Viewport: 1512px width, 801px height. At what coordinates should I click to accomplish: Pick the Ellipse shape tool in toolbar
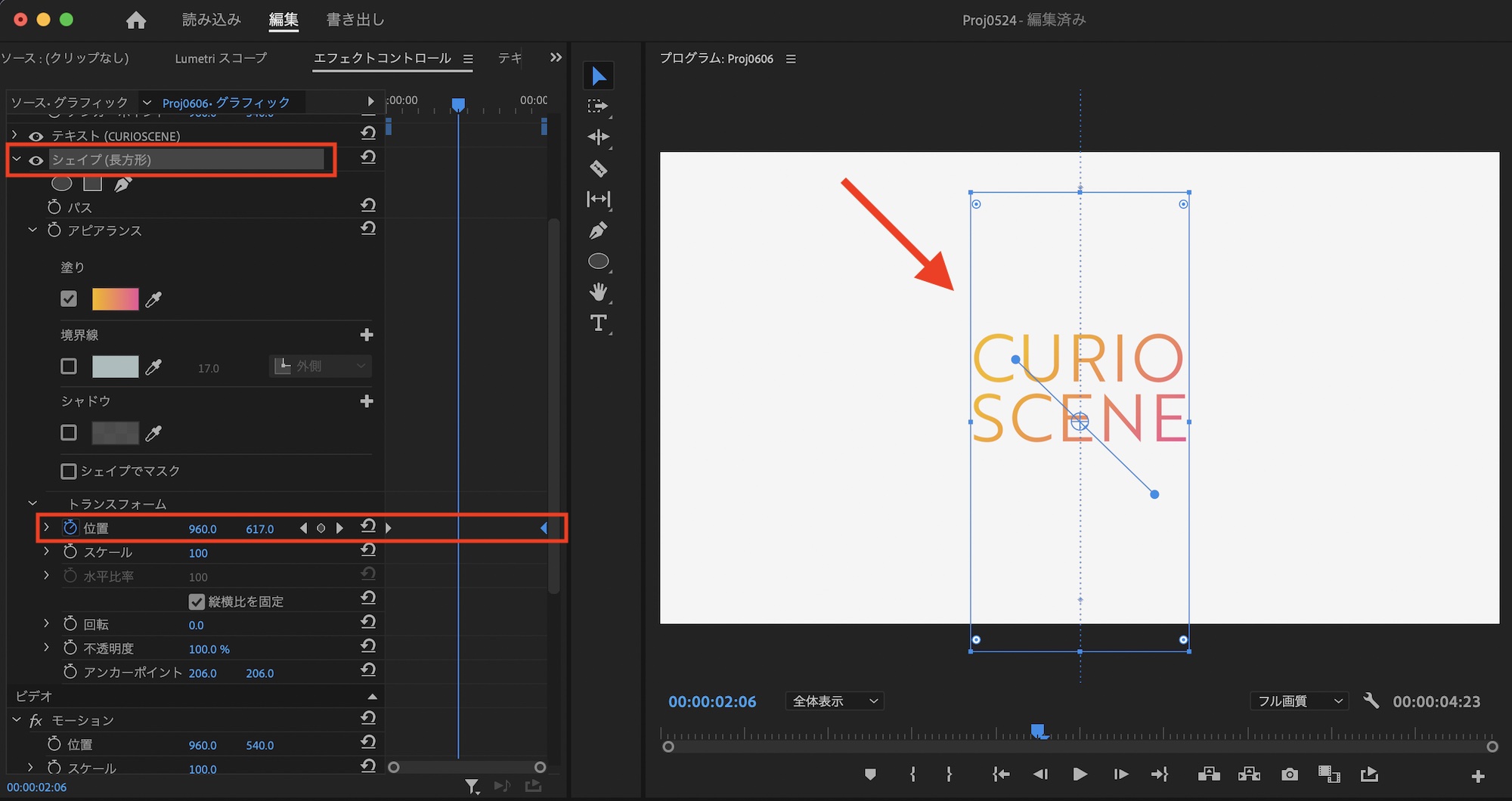[x=598, y=261]
